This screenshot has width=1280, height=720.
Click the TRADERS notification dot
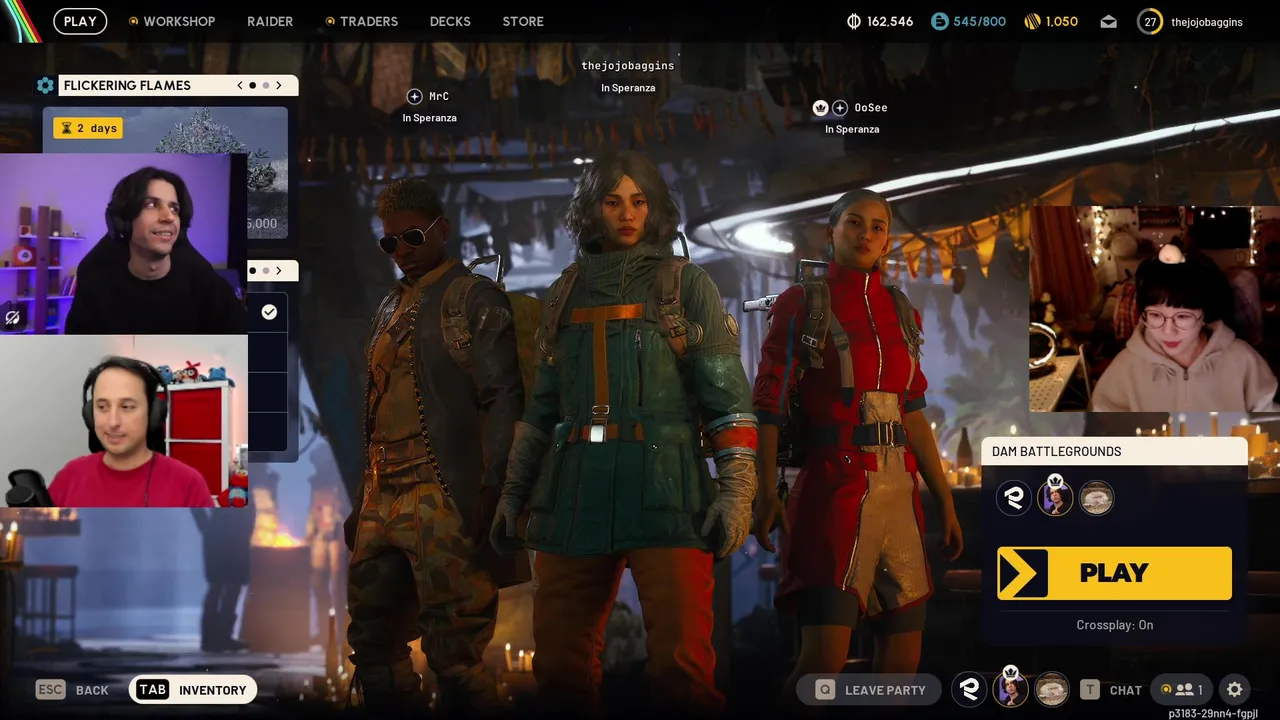pos(330,21)
